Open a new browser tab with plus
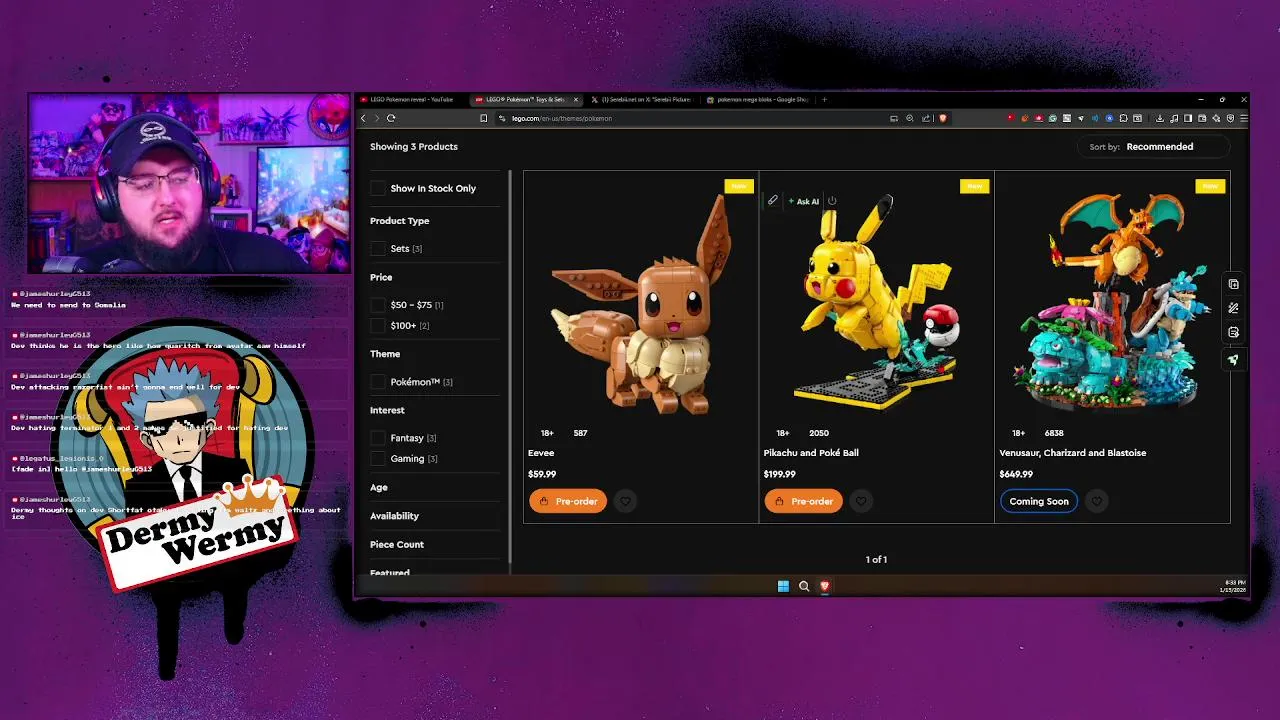 [x=824, y=100]
